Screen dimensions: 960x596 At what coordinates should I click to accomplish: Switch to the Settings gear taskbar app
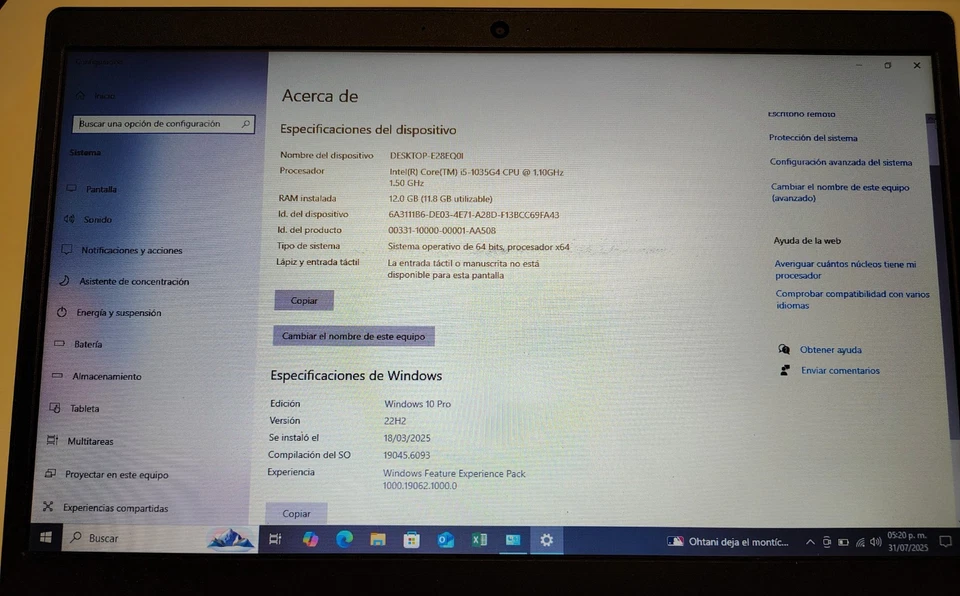coord(547,540)
